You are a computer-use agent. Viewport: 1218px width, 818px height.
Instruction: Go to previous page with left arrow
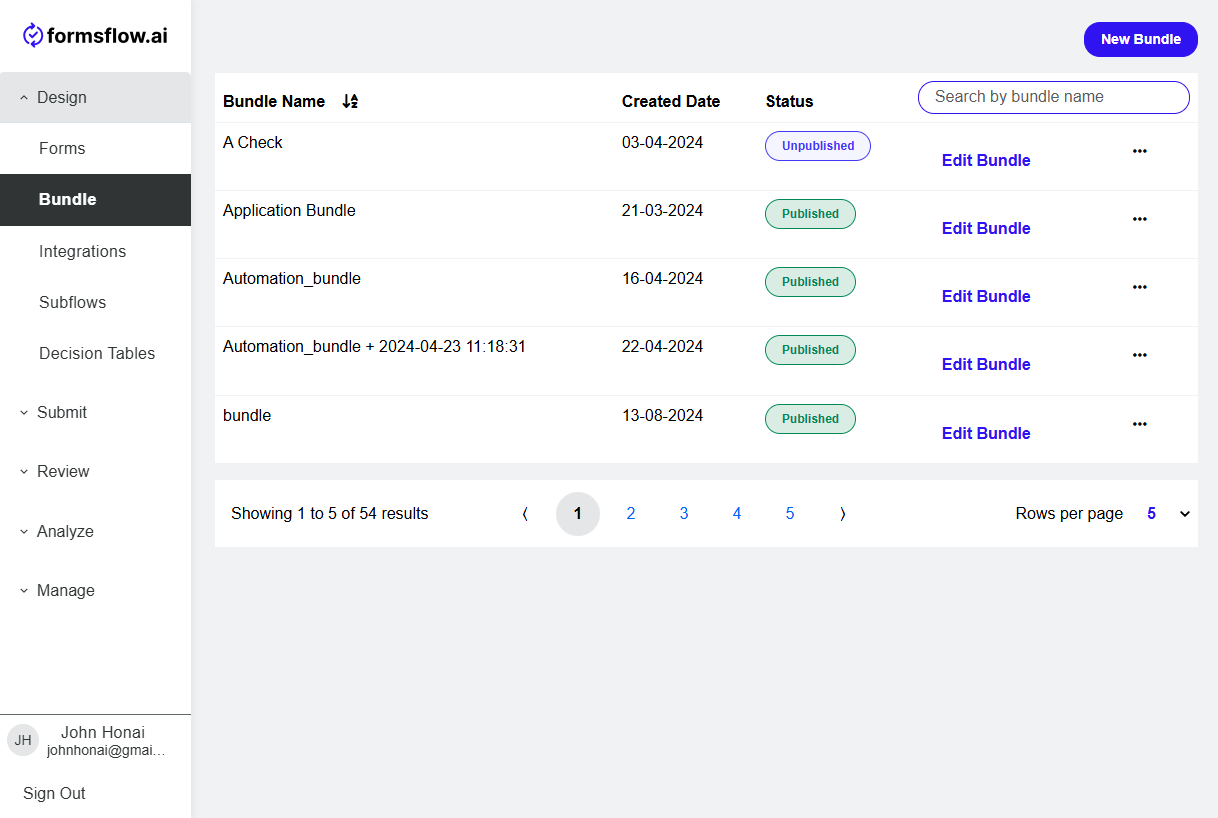click(525, 514)
